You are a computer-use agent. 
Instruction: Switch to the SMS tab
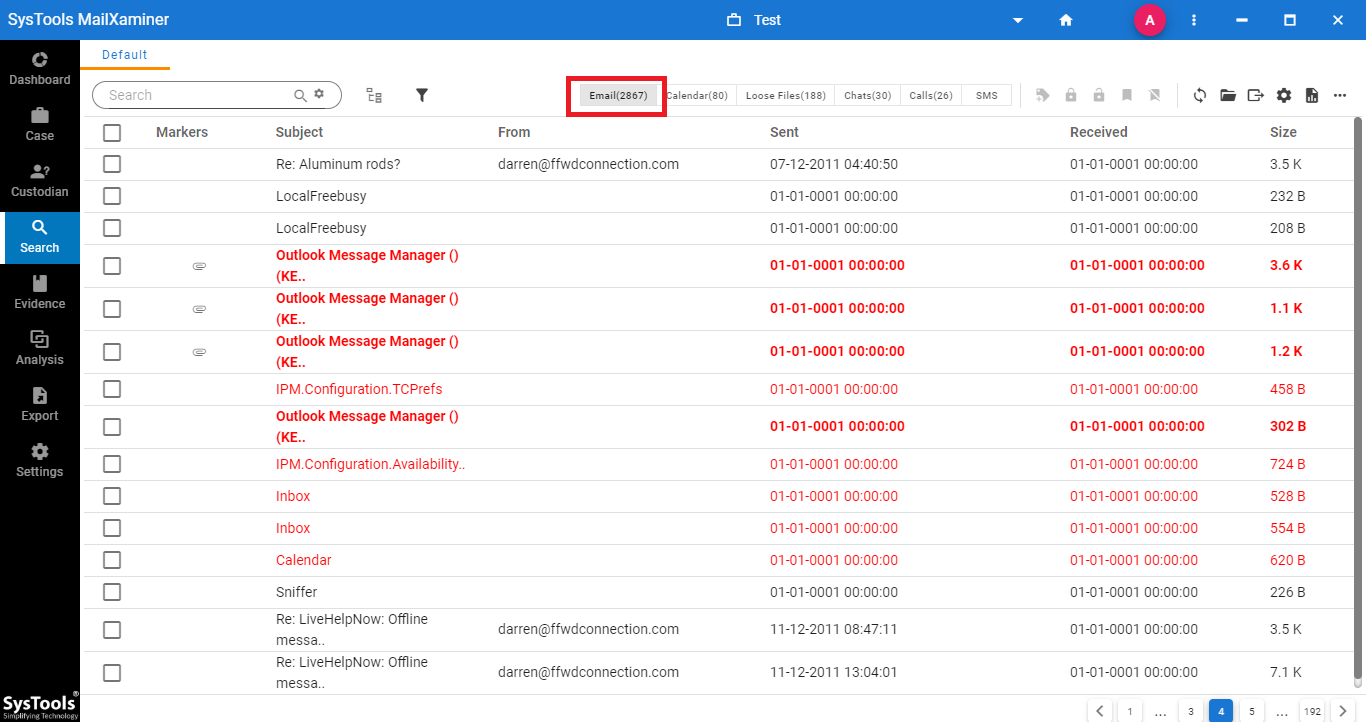(987, 95)
